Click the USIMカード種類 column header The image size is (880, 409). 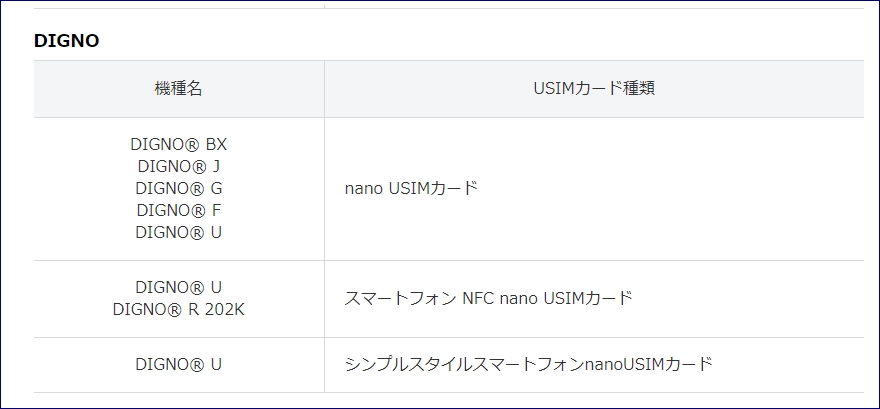point(594,89)
